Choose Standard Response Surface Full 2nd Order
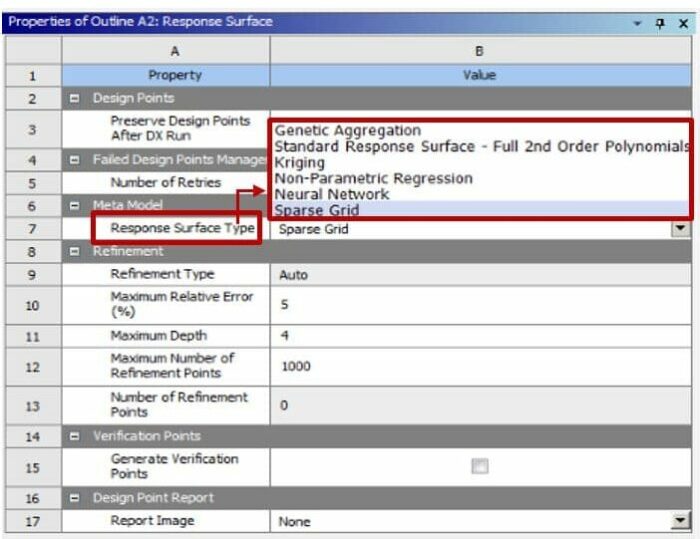This screenshot has width=700, height=539. click(x=480, y=146)
